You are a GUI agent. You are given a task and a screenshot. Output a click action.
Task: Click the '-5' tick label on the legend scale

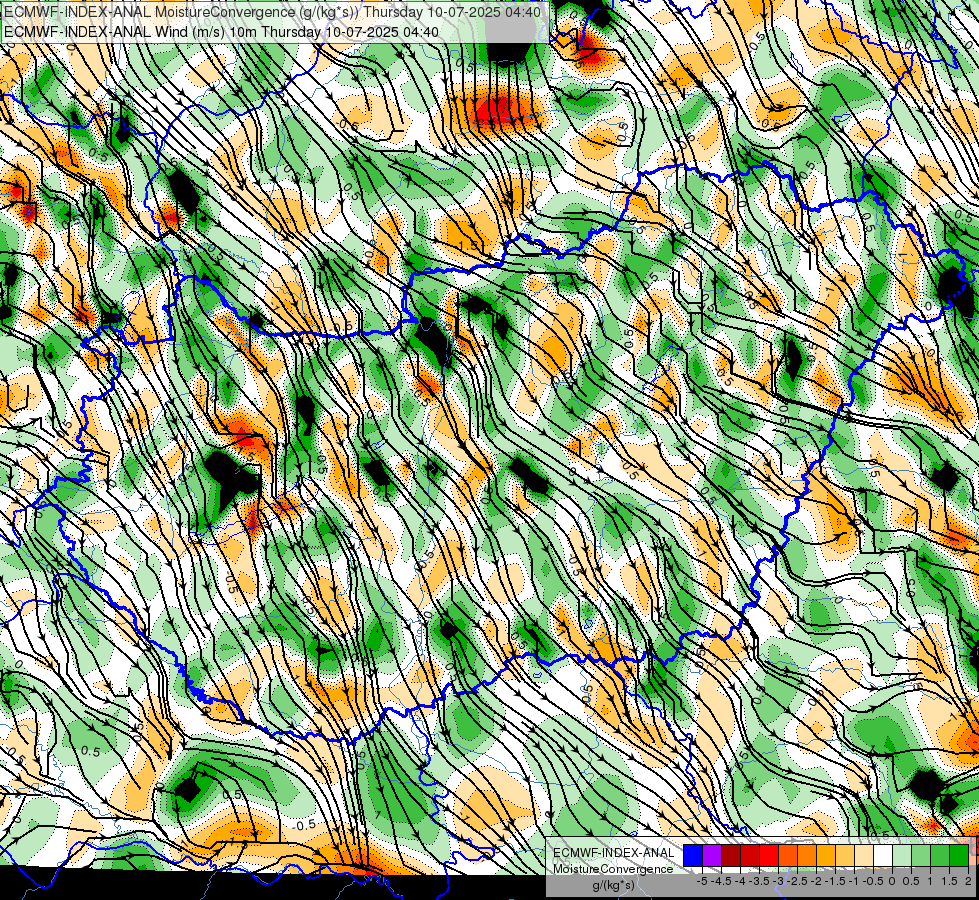point(702,881)
